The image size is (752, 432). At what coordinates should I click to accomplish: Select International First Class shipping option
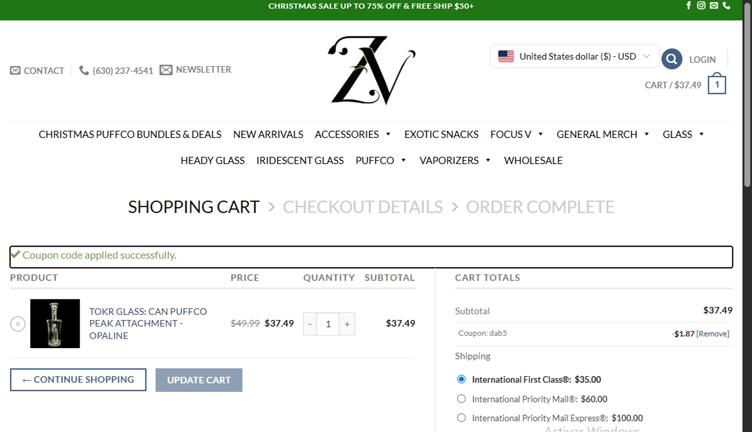coord(461,379)
